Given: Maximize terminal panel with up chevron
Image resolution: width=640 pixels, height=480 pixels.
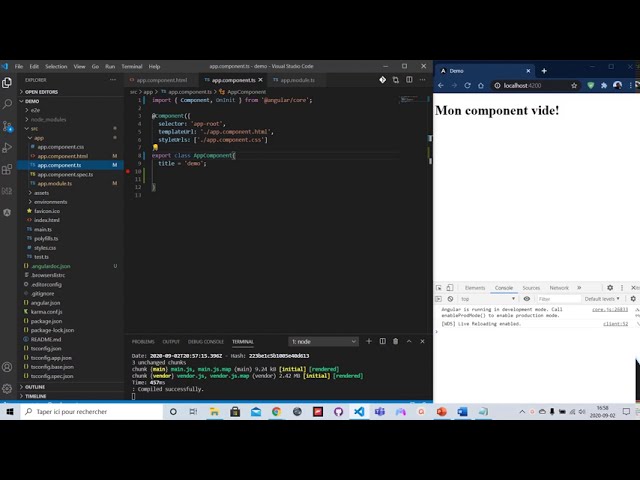Looking at the screenshot, I should point(409,341).
